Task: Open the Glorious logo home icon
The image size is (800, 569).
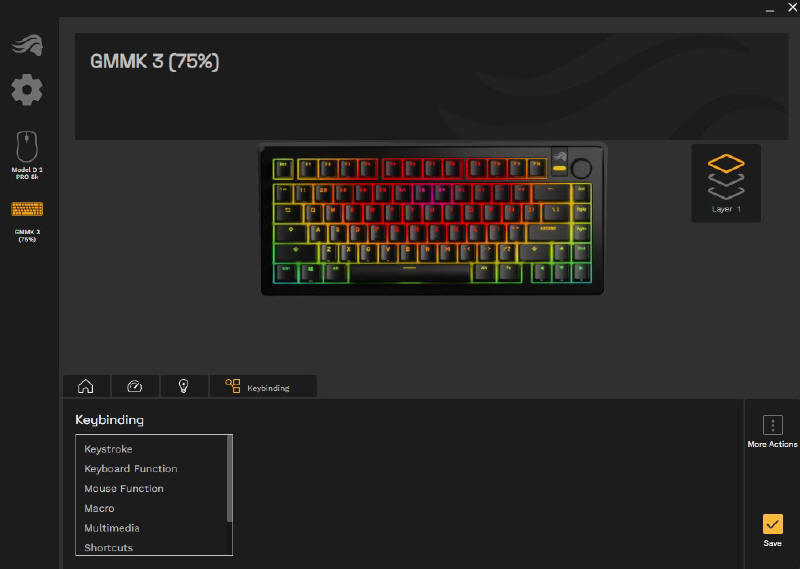Action: (27, 45)
